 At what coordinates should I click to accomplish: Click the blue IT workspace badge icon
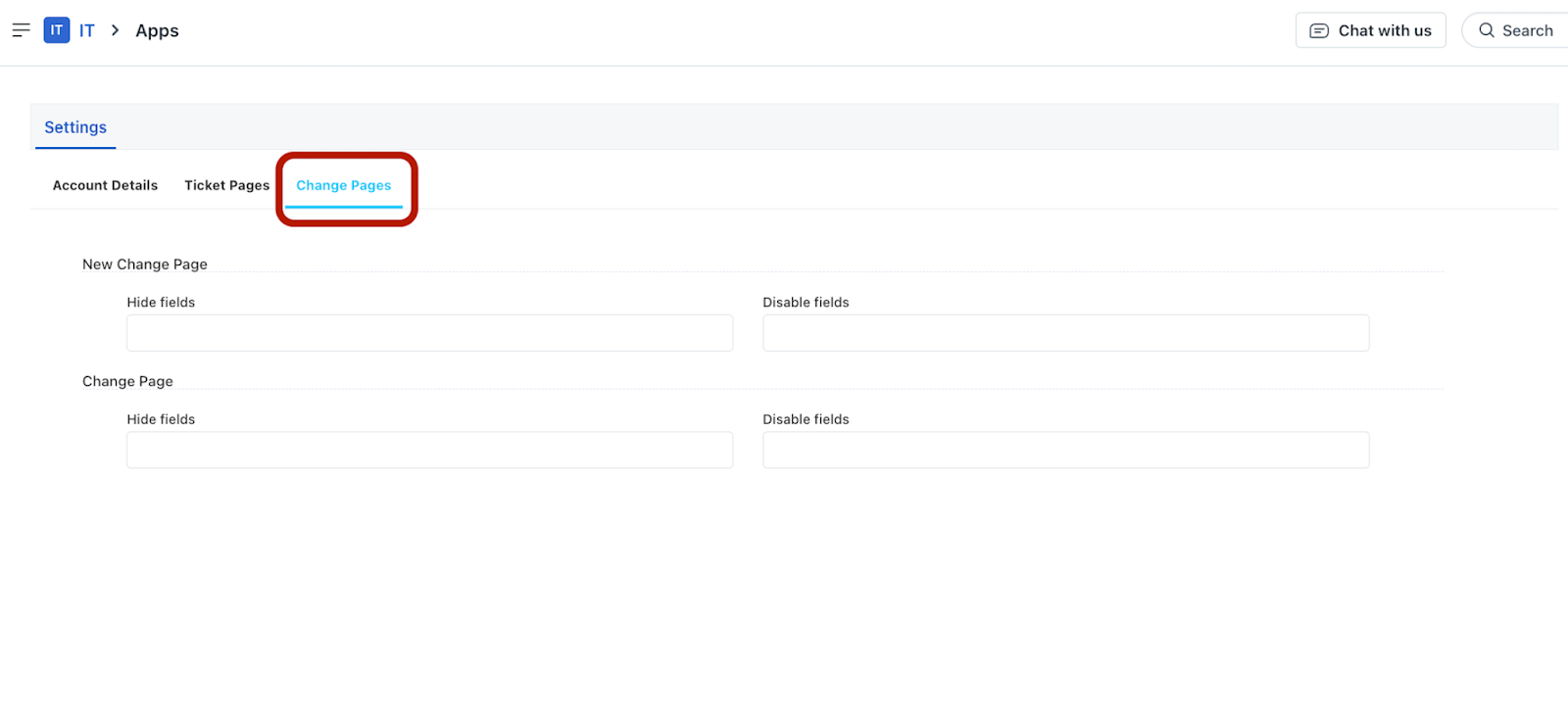(57, 30)
